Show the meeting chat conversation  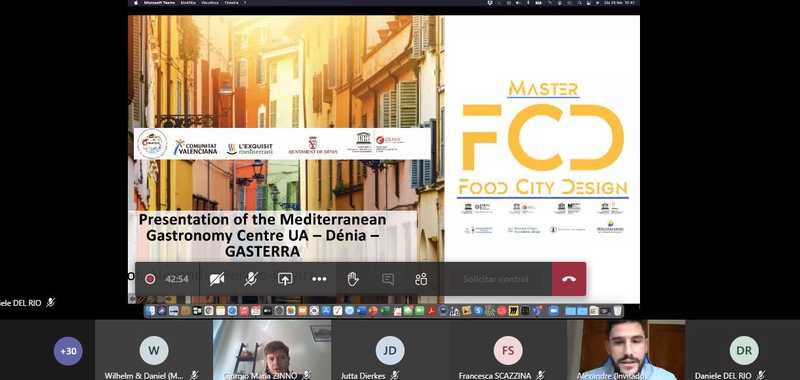pyautogui.click(x=388, y=279)
